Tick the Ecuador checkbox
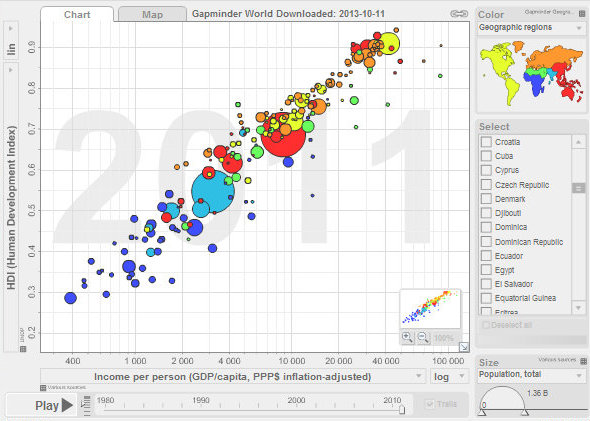The image size is (590, 421). click(x=486, y=256)
